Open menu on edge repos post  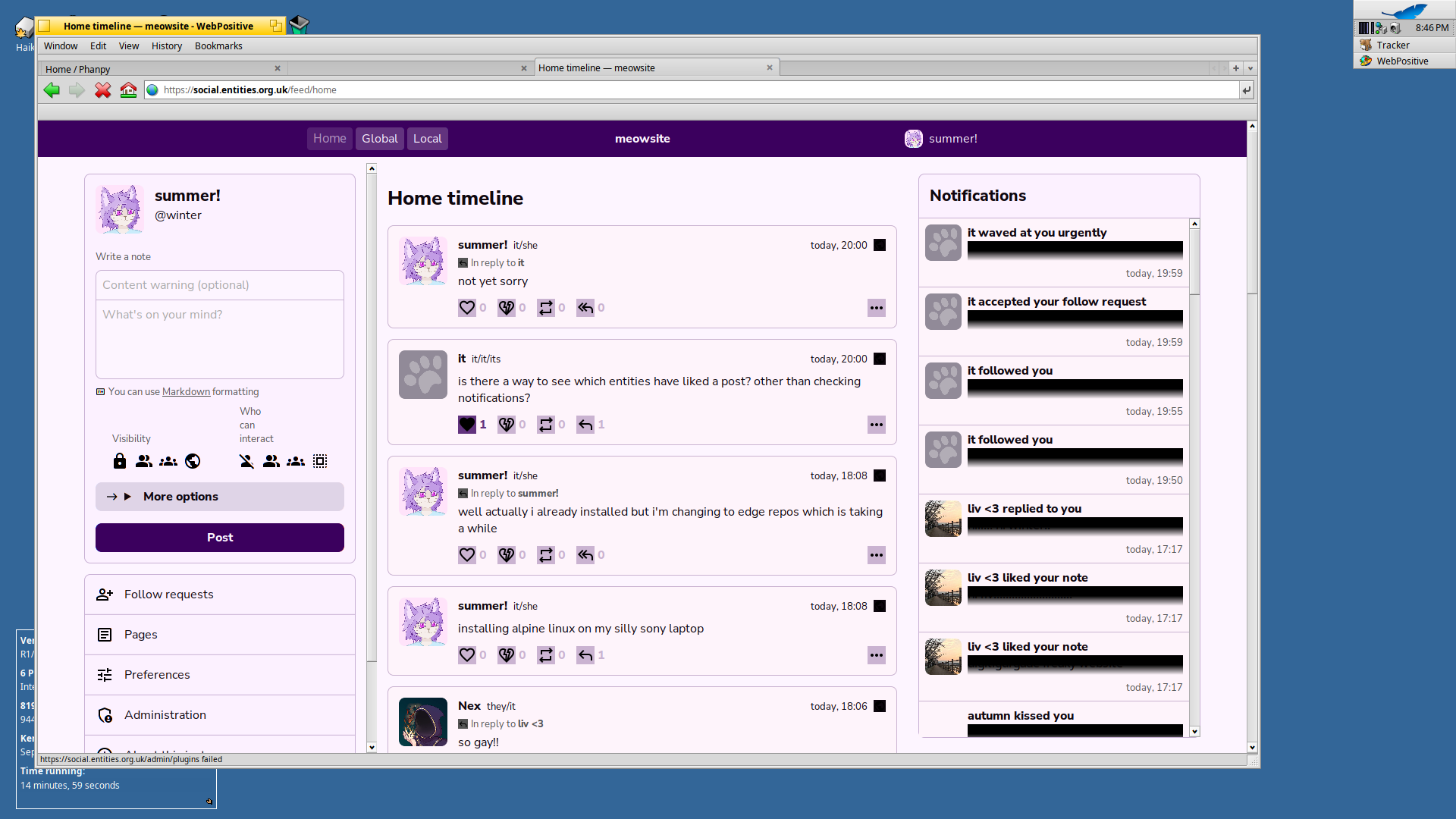click(877, 555)
